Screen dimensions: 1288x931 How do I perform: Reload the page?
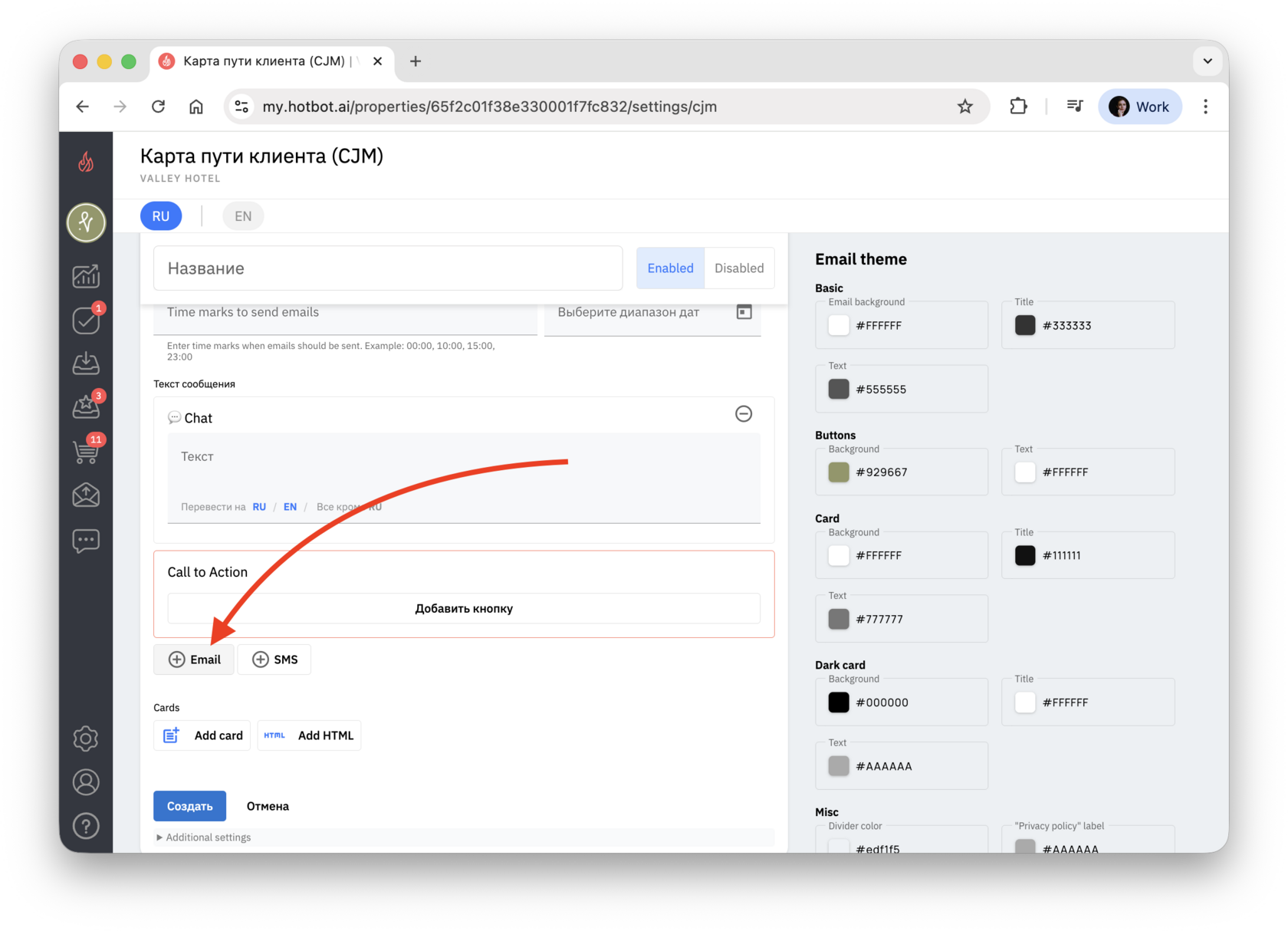158,107
